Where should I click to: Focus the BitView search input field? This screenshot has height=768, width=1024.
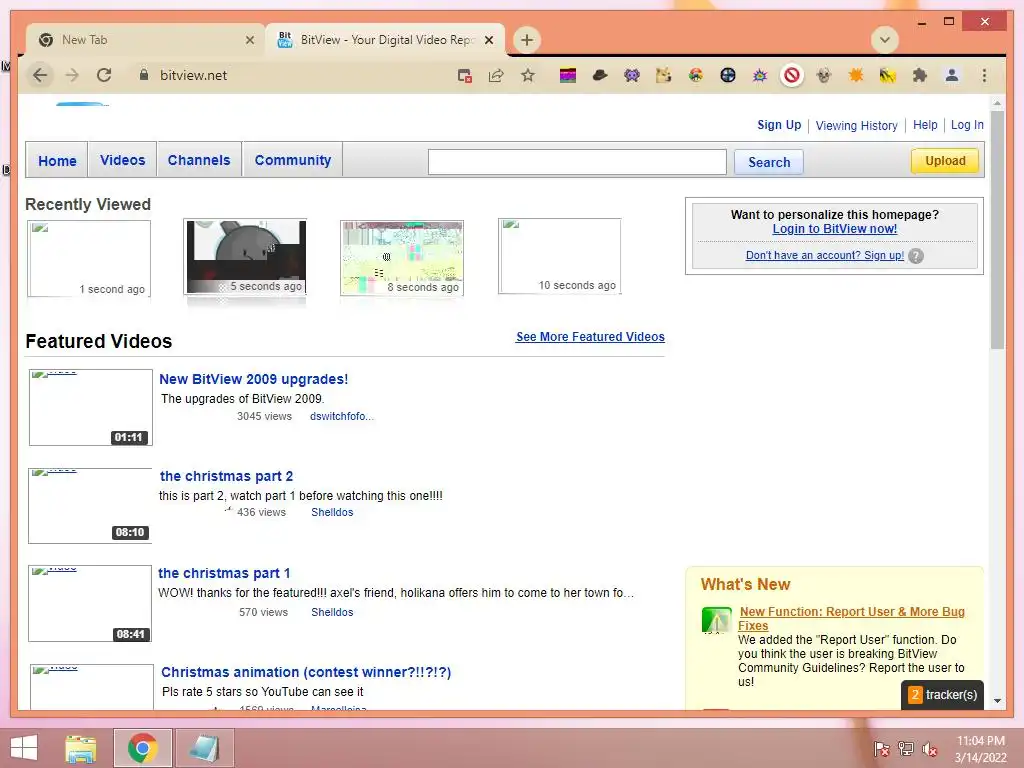(577, 162)
